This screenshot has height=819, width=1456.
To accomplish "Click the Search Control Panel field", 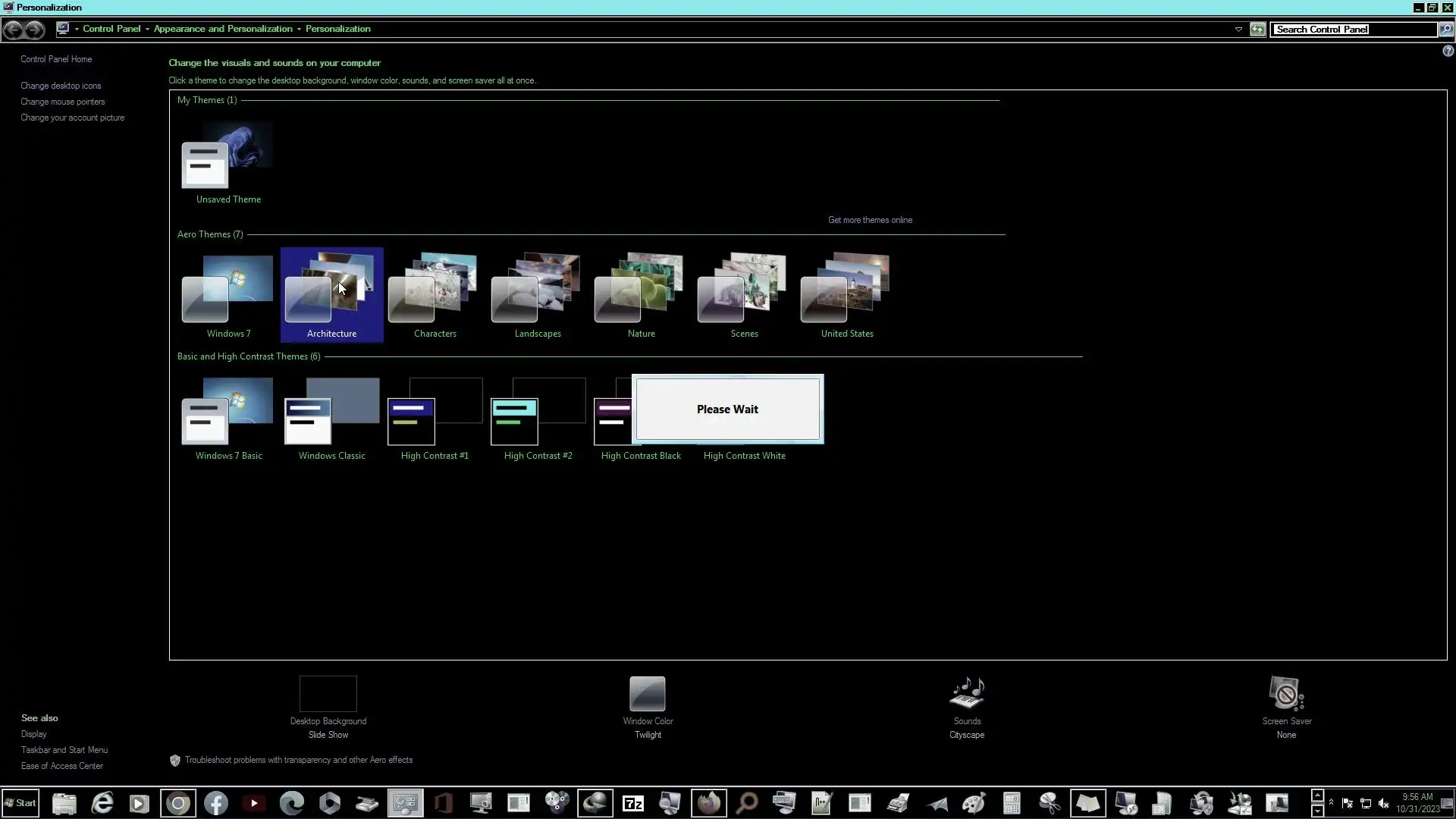I will [1354, 30].
